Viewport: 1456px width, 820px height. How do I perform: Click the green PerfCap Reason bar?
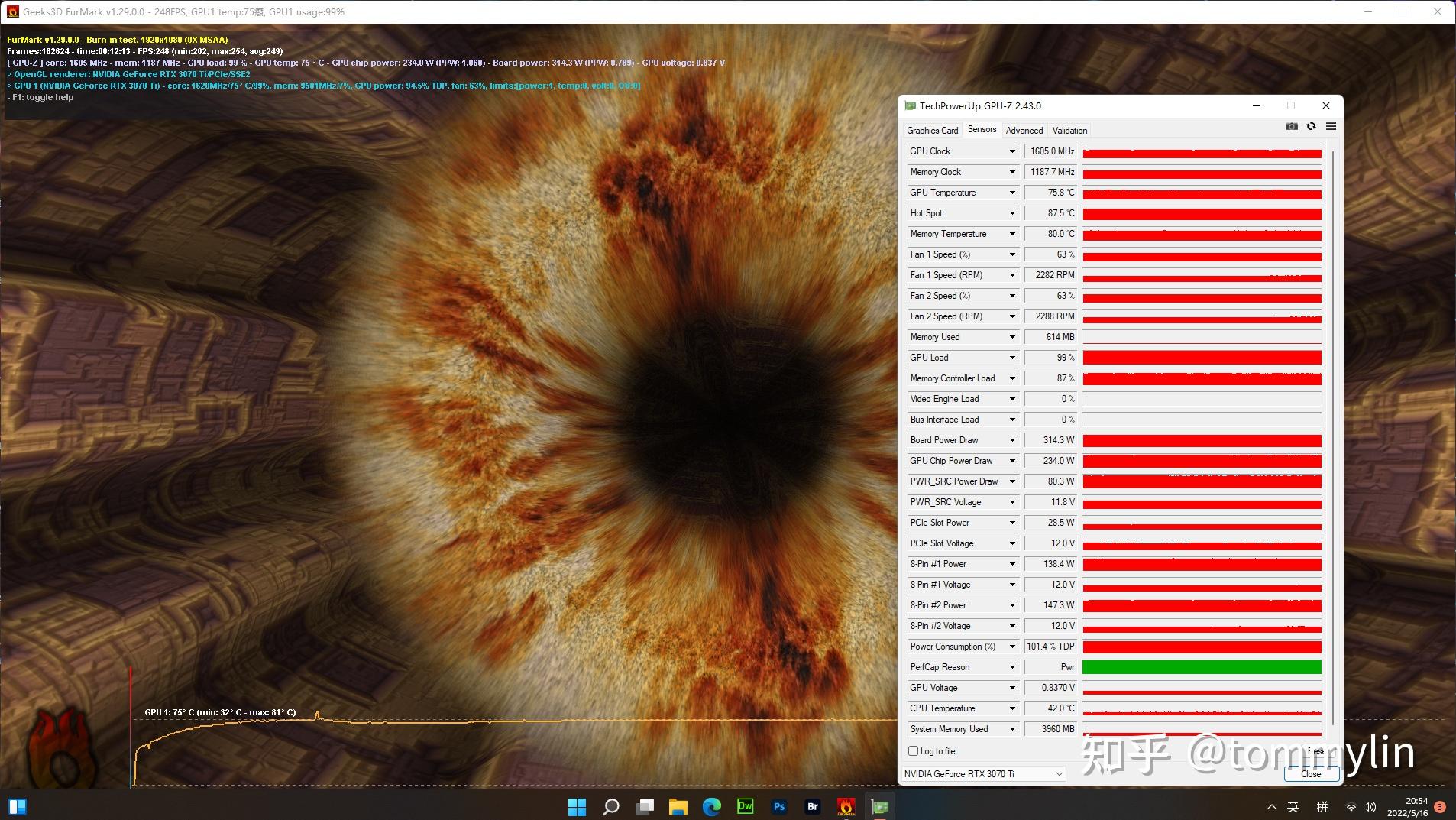pos(1202,667)
